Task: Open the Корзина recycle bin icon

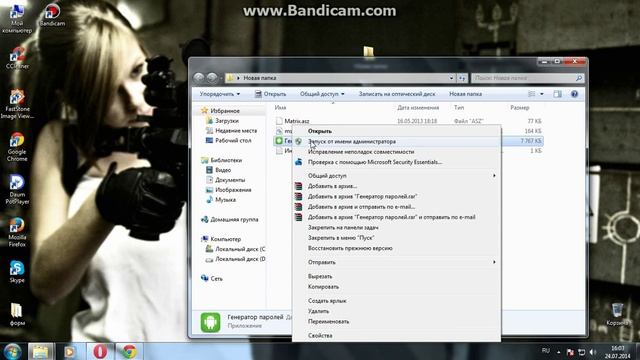Action: (617, 314)
